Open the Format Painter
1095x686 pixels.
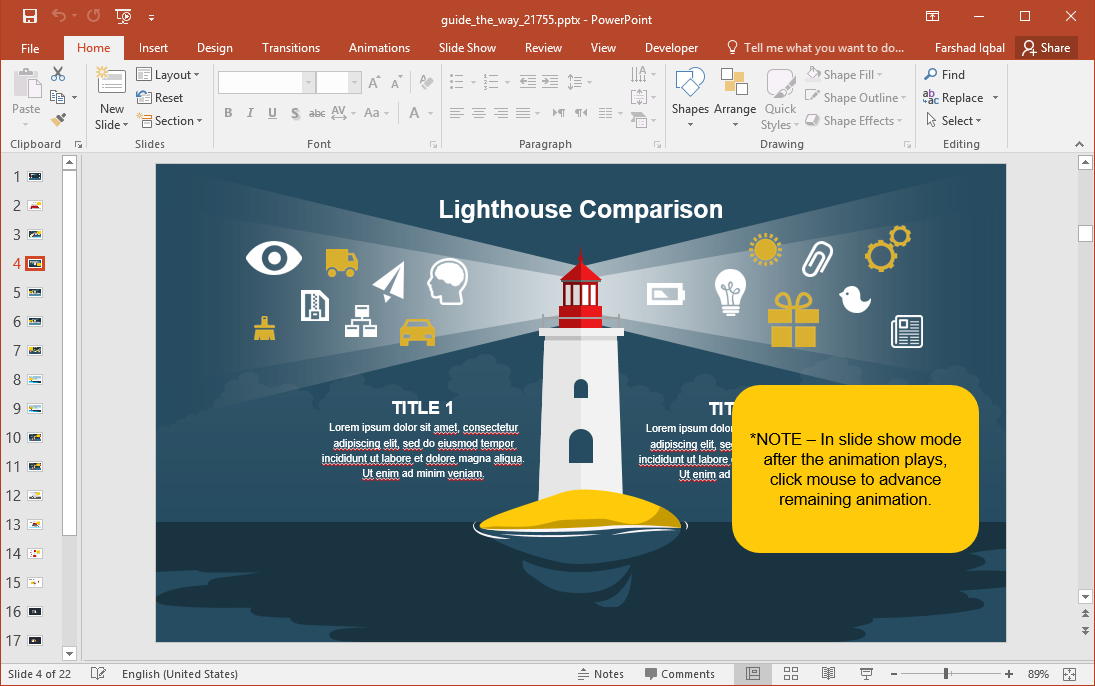57,119
